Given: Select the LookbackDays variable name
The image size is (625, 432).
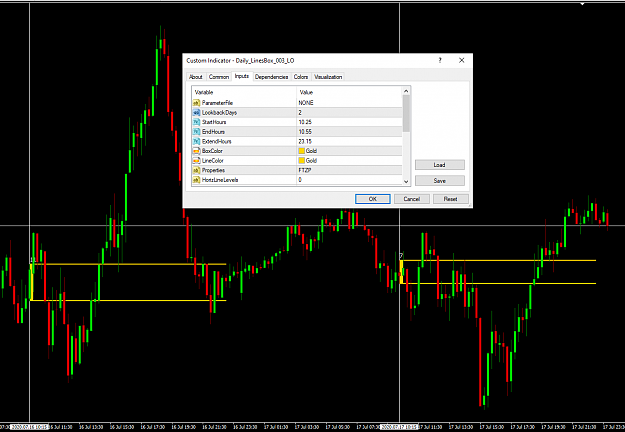Looking at the screenshot, I should coord(219,112).
